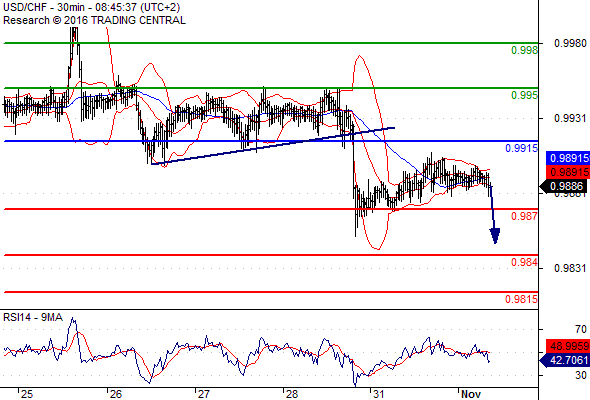Click the 0.998 green resistance label
This screenshot has width=590, height=400.
pos(524,50)
